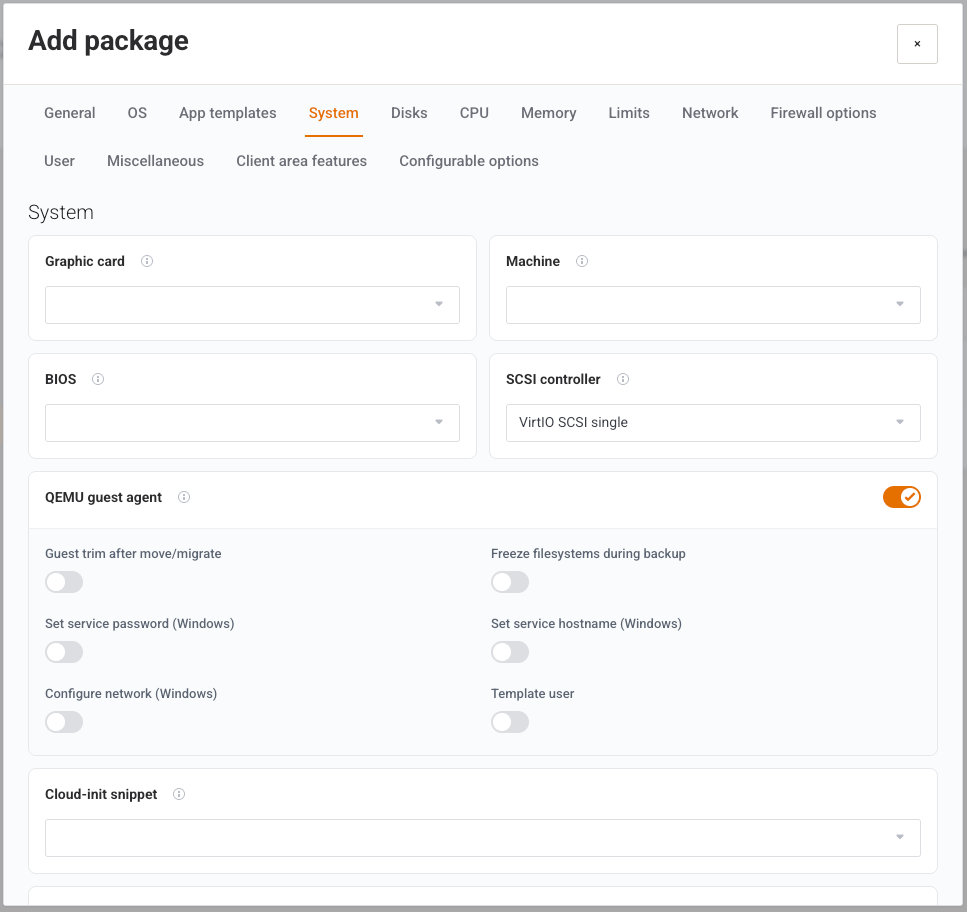
Task: Expand the Cloud-init snippet dropdown
Action: [x=482, y=837]
